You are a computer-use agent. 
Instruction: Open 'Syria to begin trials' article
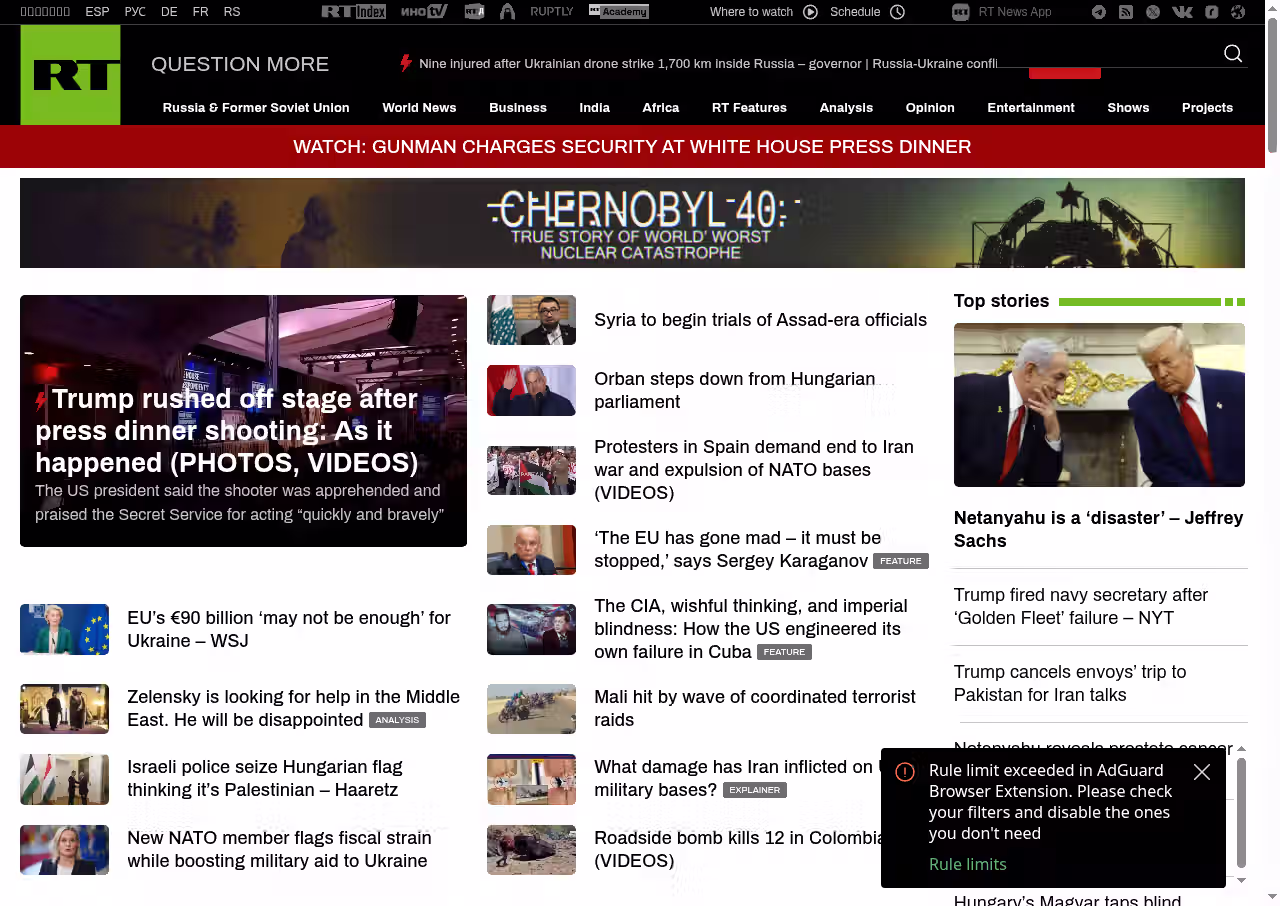click(760, 320)
